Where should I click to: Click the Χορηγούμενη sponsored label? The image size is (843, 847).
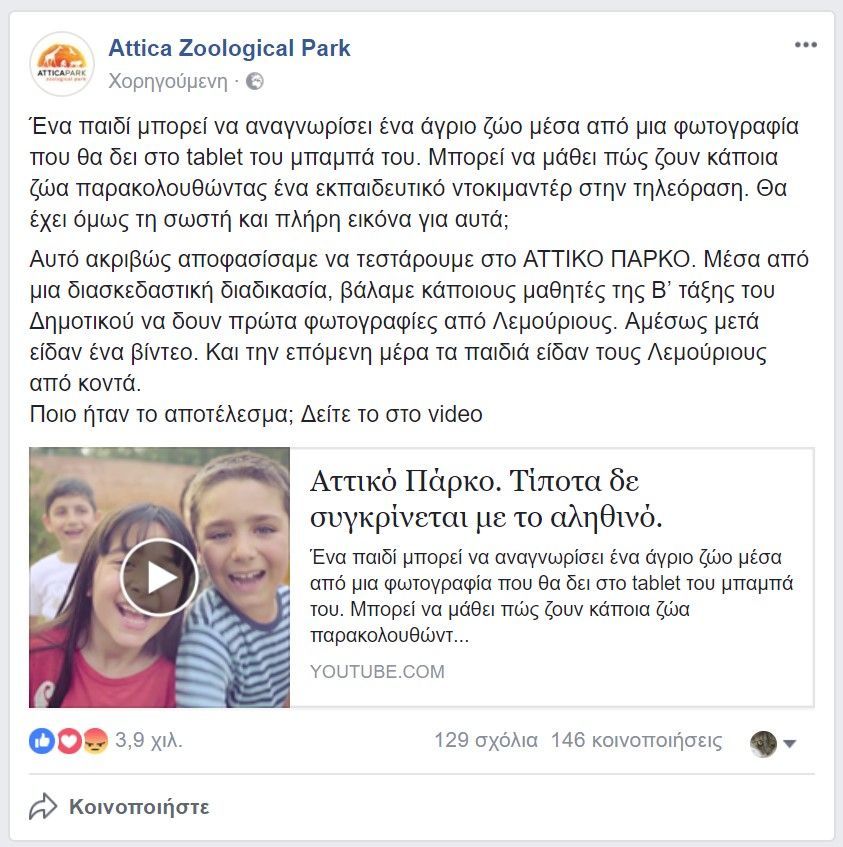[168, 82]
